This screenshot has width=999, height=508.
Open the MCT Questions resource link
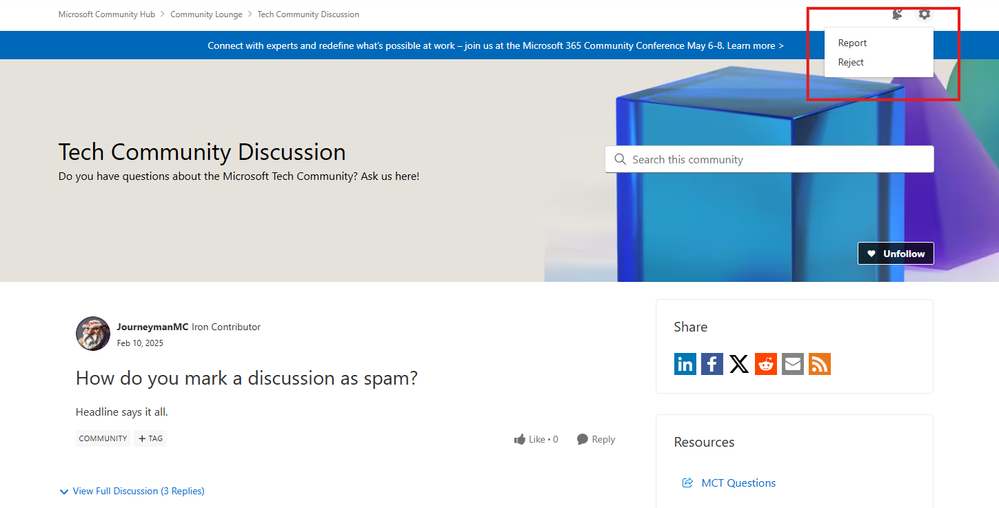click(738, 483)
